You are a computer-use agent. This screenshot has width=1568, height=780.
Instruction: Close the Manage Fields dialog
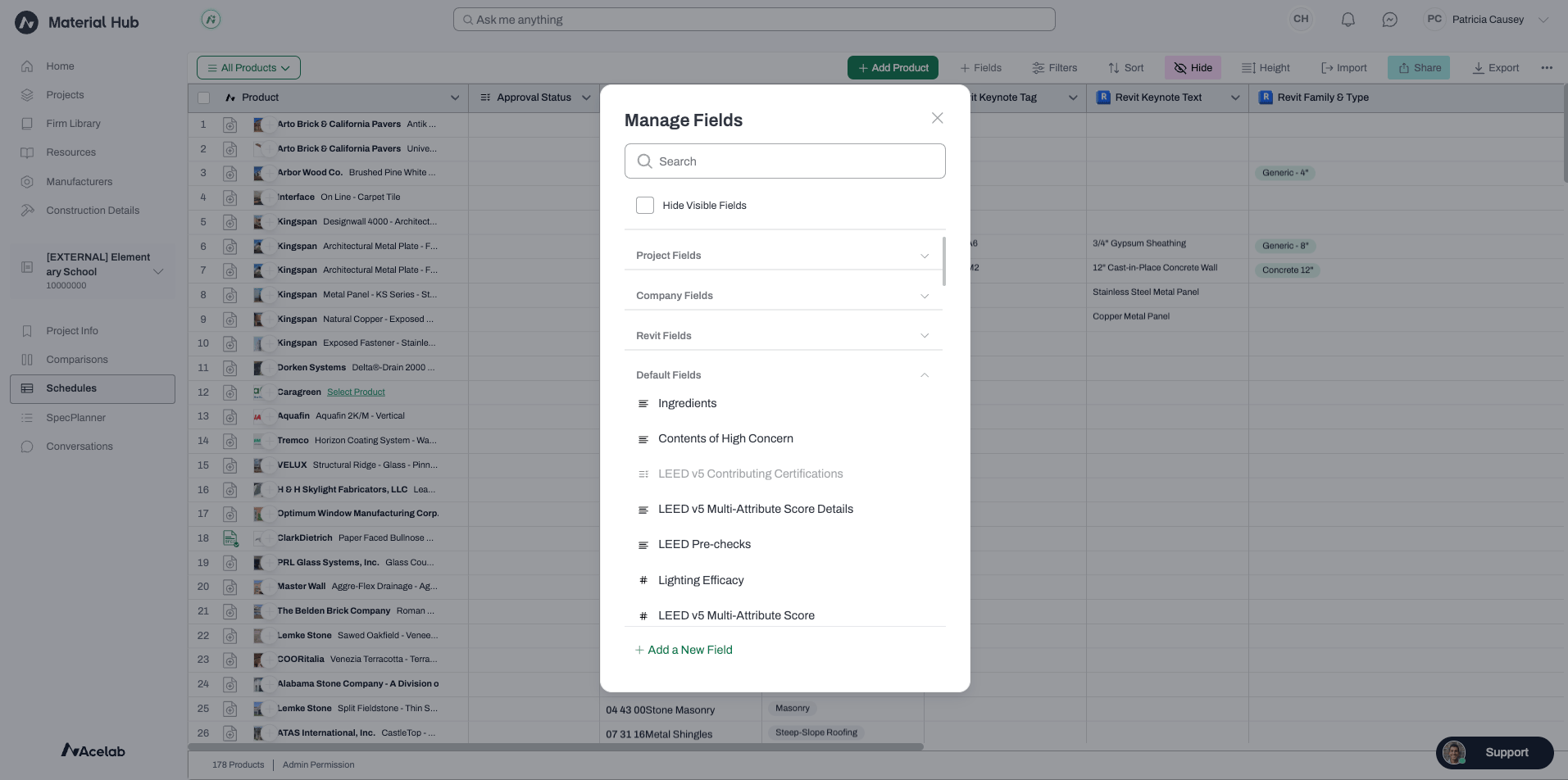pyautogui.click(x=937, y=118)
